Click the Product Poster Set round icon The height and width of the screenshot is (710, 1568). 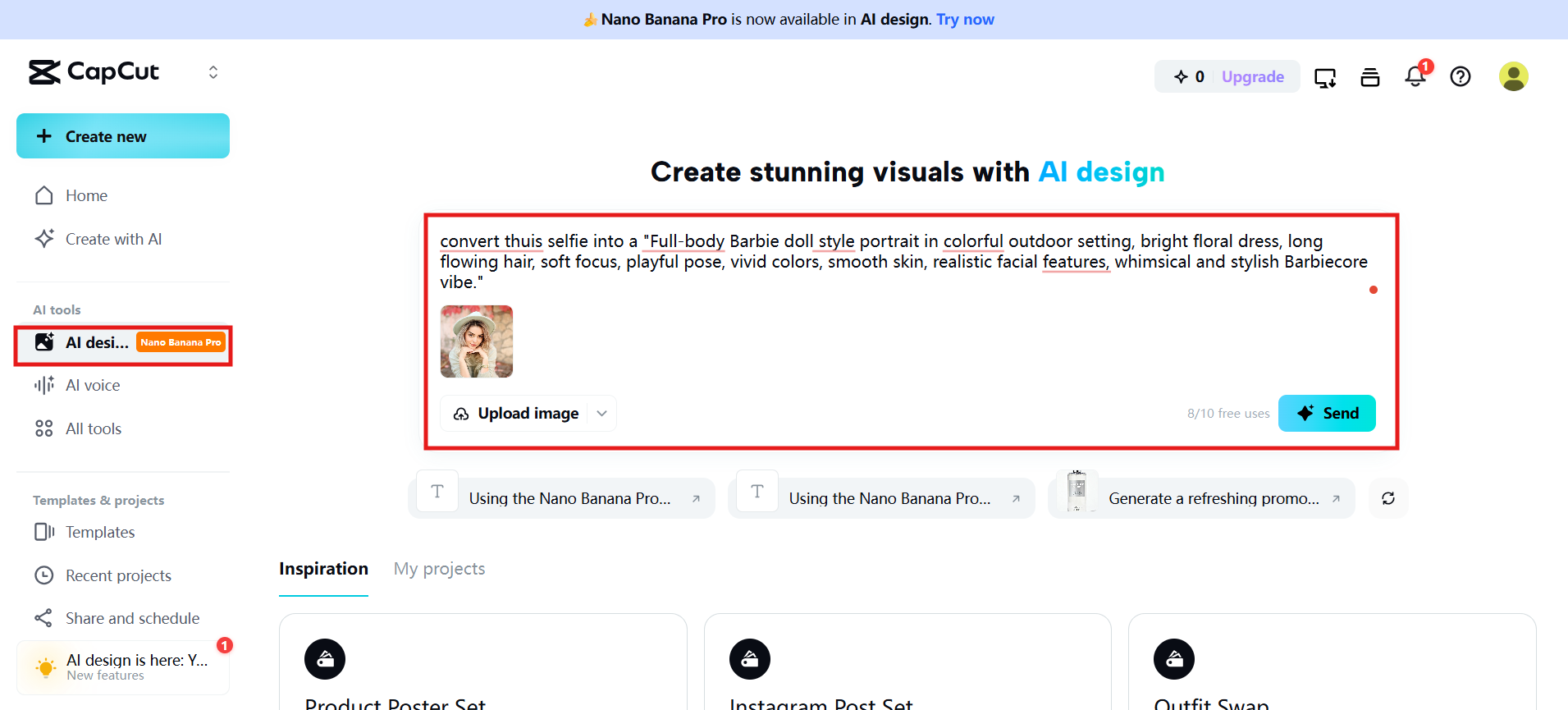(x=325, y=659)
